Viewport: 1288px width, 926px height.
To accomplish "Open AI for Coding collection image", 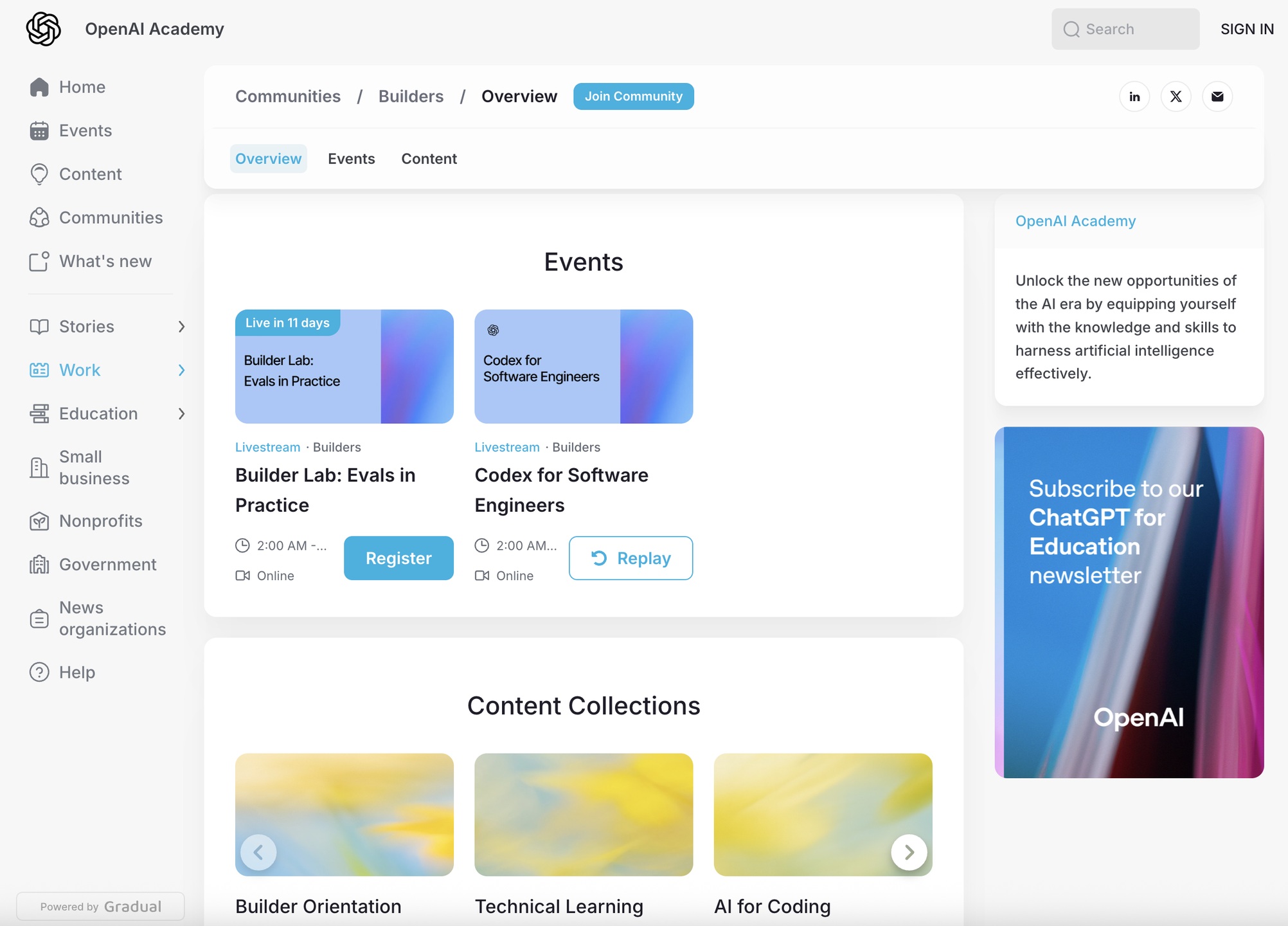I will 823,815.
